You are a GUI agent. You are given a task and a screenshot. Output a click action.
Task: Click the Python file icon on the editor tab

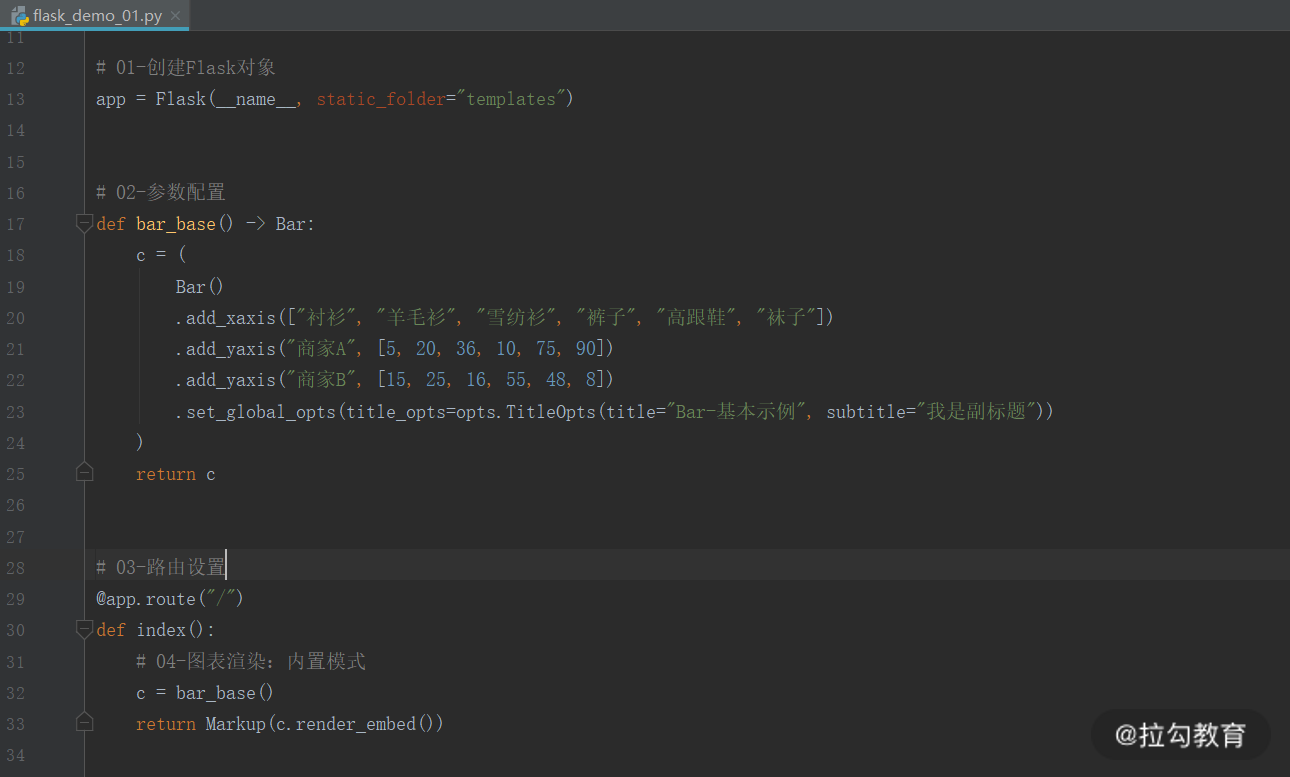(20, 16)
